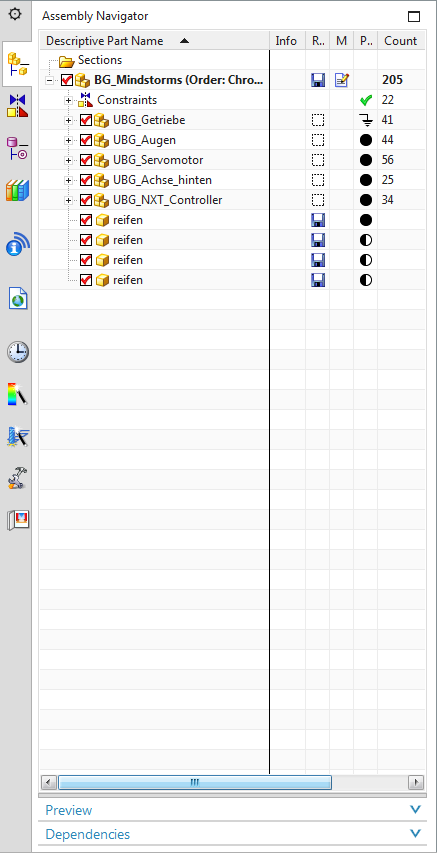Expand the Constraints tree node
Screen dimensions: 437x853
click(x=69, y=101)
